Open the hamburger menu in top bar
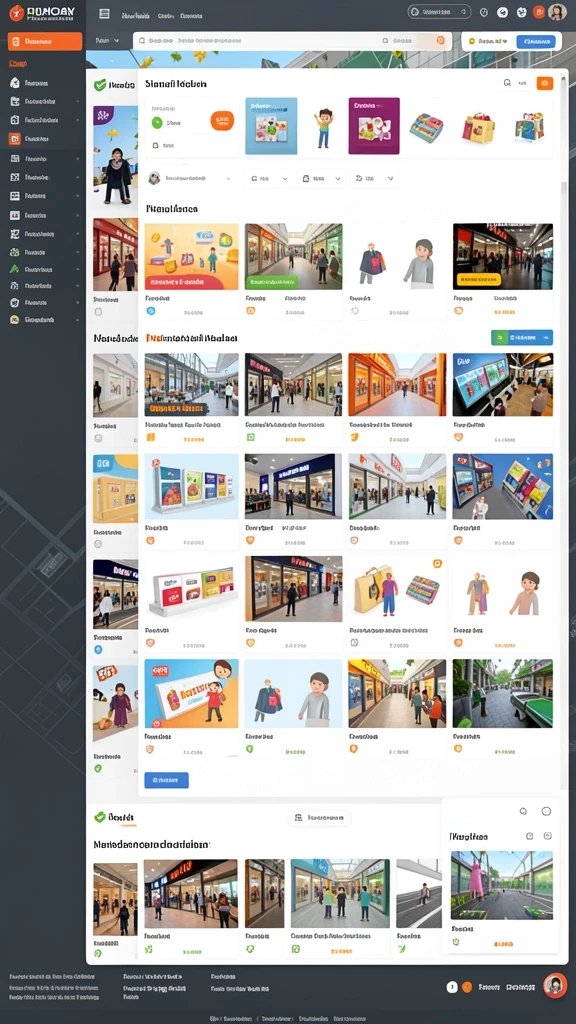Viewport: 576px width, 1024px height. (x=104, y=13)
